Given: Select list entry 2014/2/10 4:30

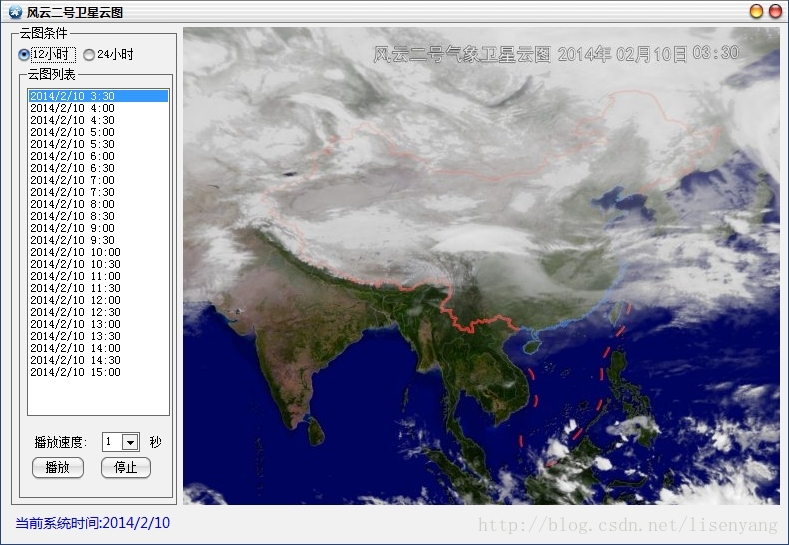Looking at the screenshot, I should click(98, 120).
